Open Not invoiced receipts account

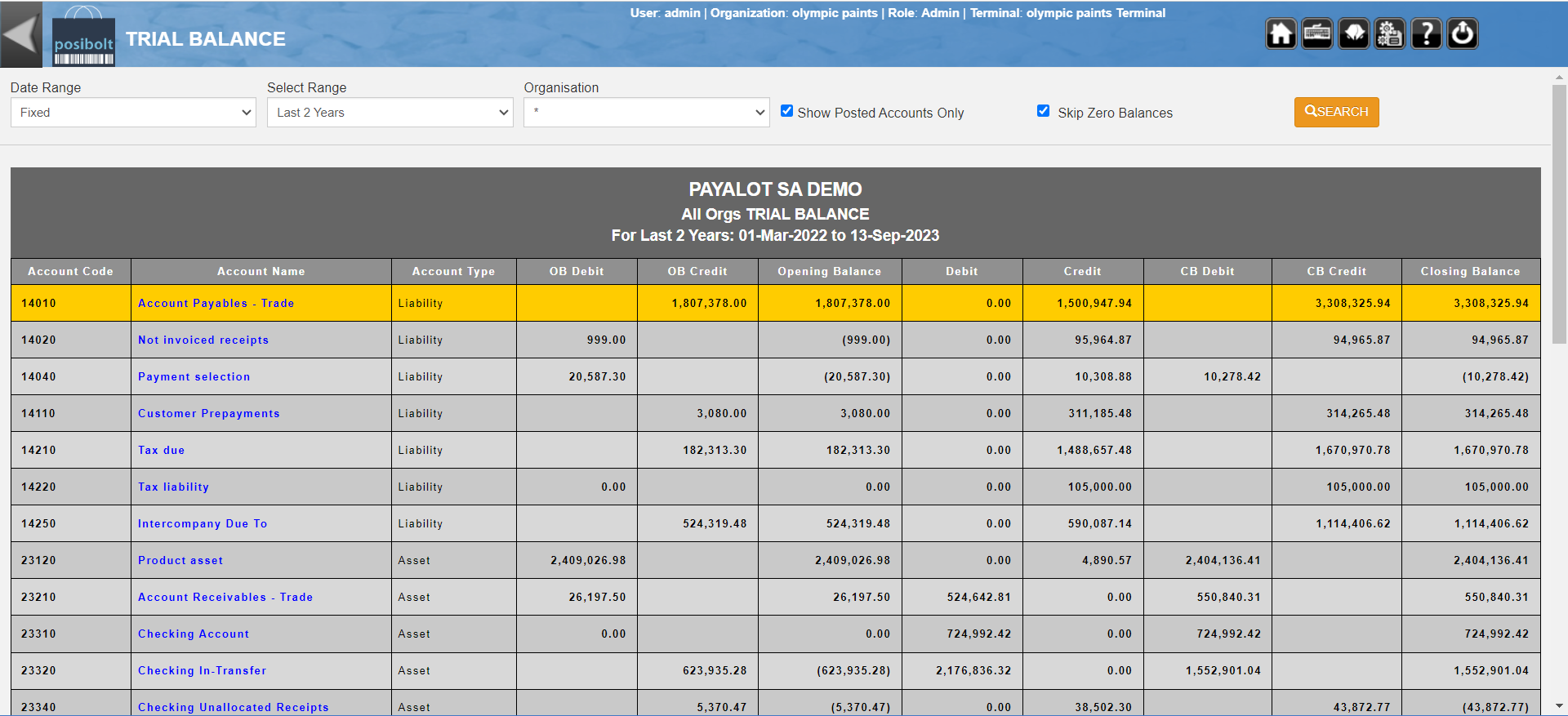[203, 340]
